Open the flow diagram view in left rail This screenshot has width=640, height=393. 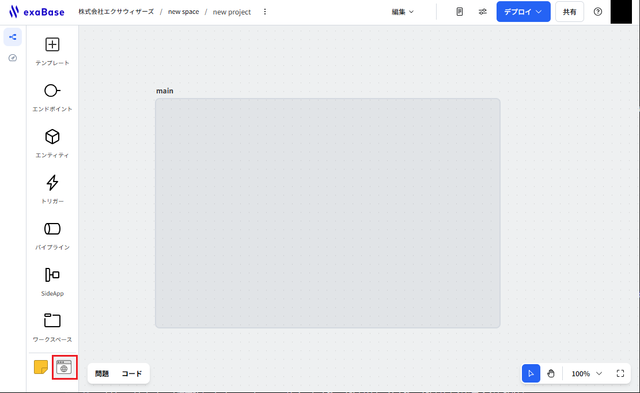pyautogui.click(x=13, y=37)
